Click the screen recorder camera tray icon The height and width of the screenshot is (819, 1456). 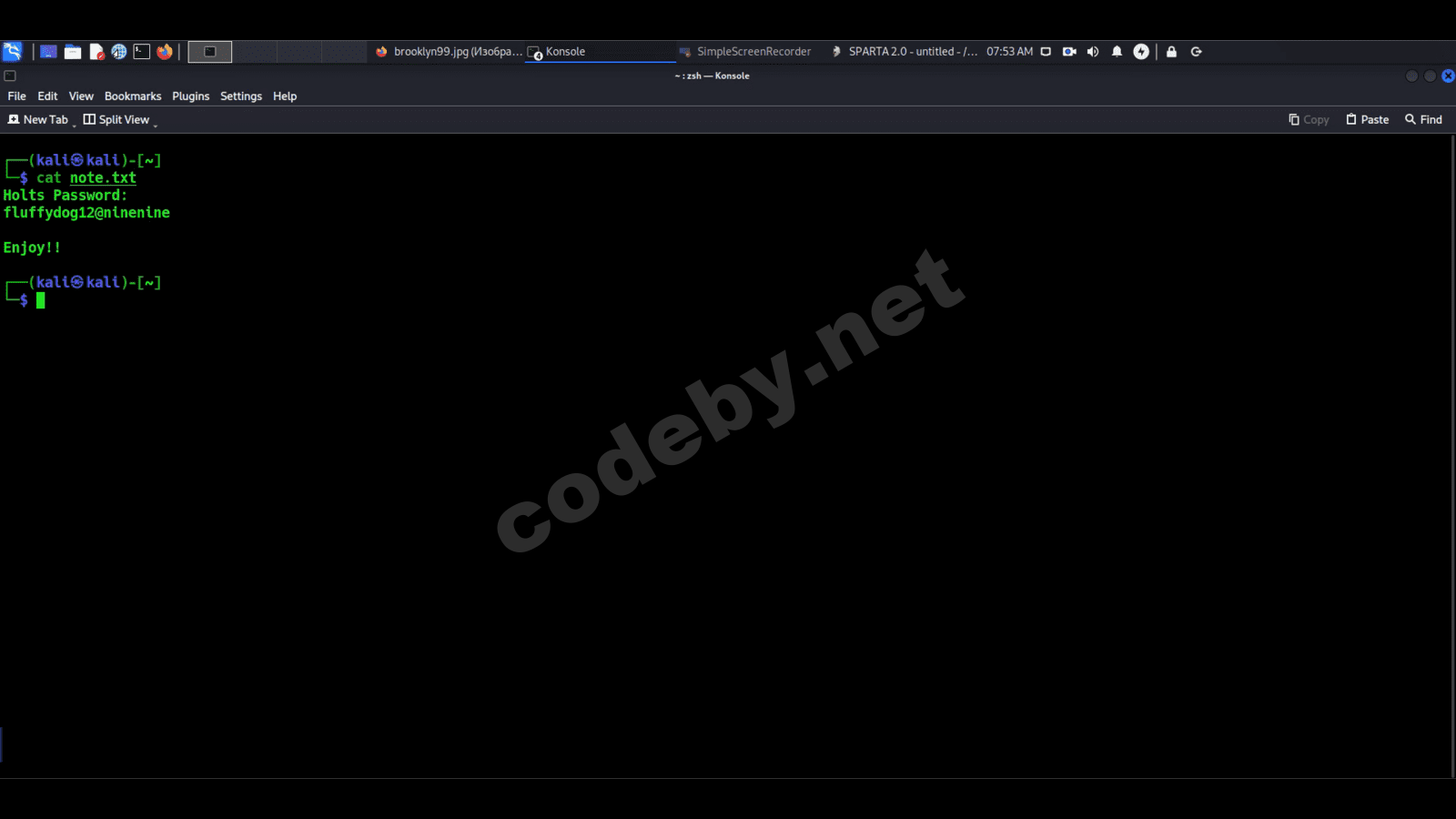[1069, 52]
